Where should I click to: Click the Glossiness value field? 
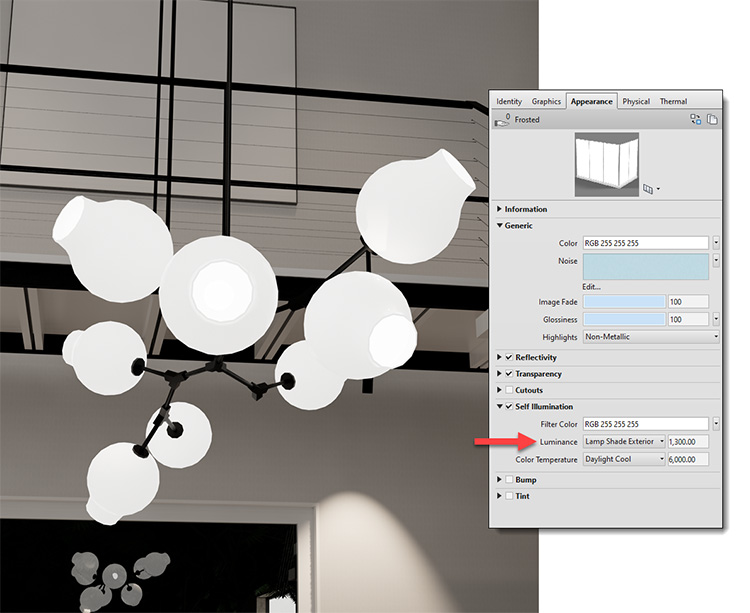click(688, 319)
